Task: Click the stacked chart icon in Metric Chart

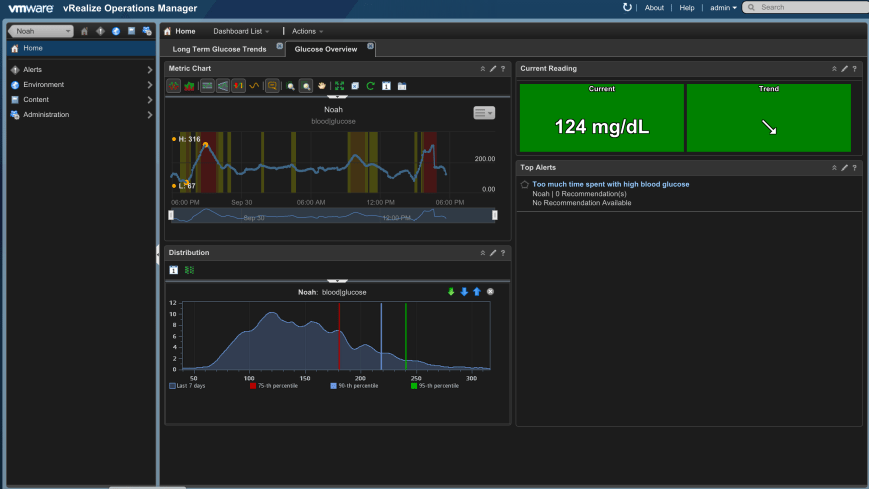Action: click(x=190, y=86)
